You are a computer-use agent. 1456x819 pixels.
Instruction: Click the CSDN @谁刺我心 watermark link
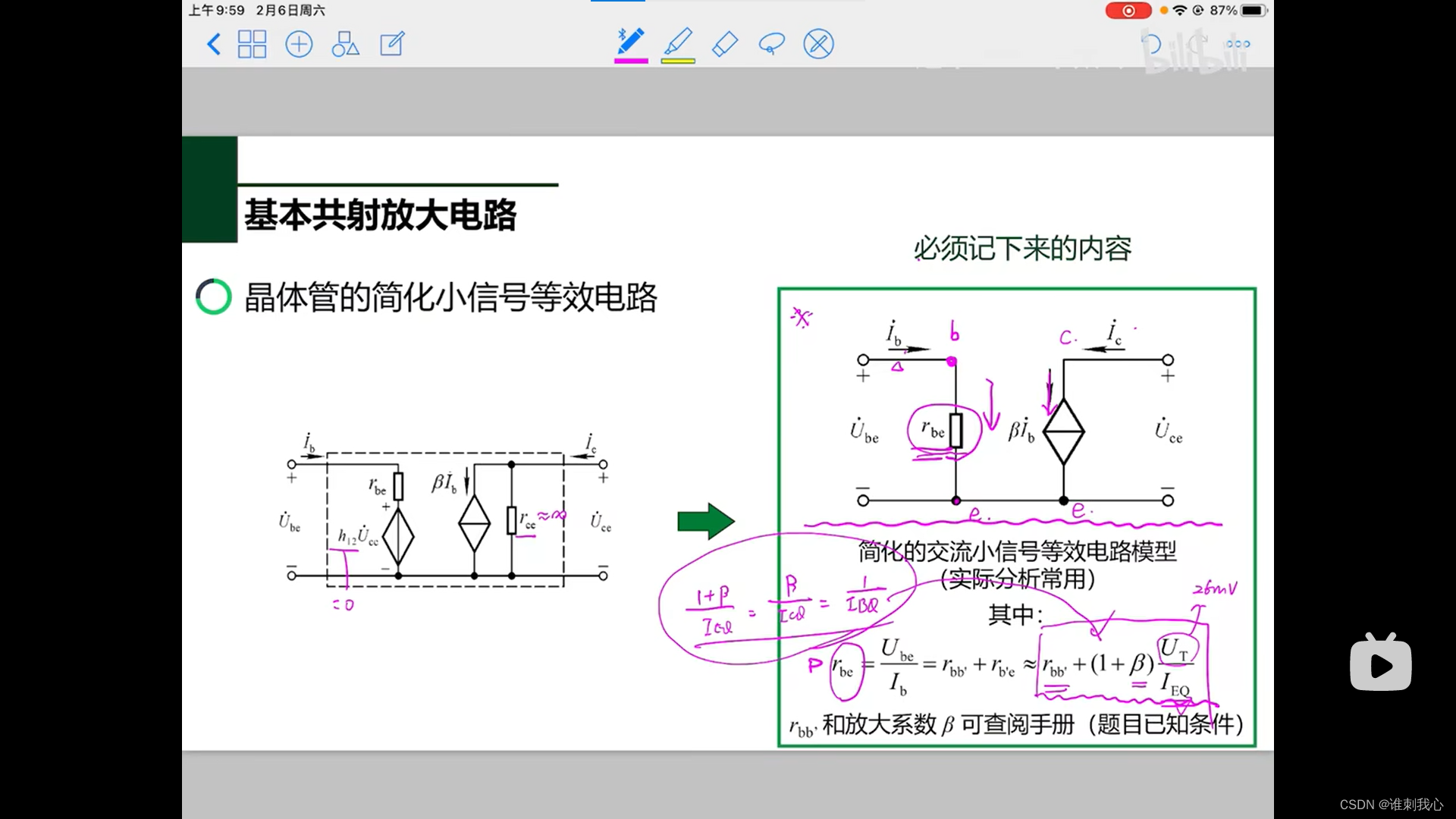click(x=1391, y=805)
